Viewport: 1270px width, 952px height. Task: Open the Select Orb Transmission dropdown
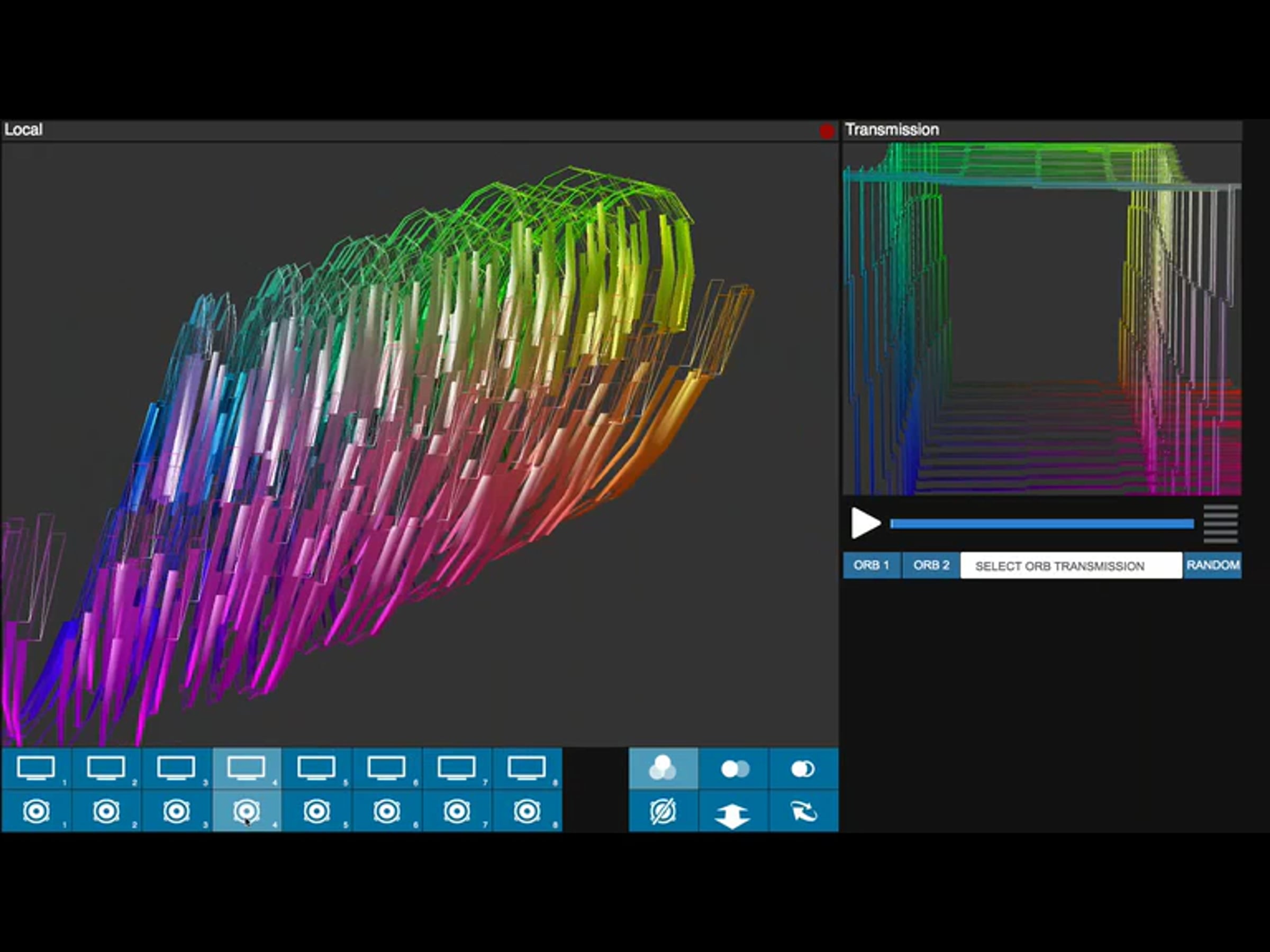click(x=1071, y=566)
